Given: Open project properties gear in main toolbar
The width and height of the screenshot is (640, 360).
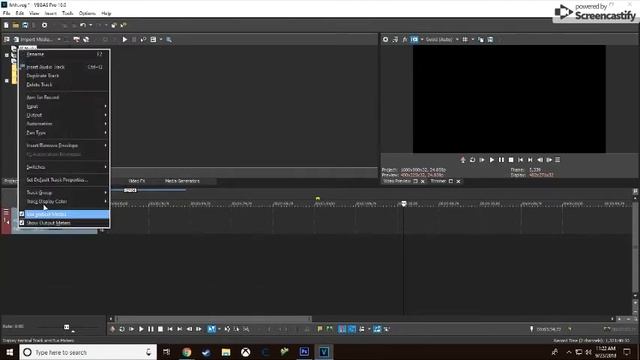Looking at the screenshot, I should (x=44, y=25).
